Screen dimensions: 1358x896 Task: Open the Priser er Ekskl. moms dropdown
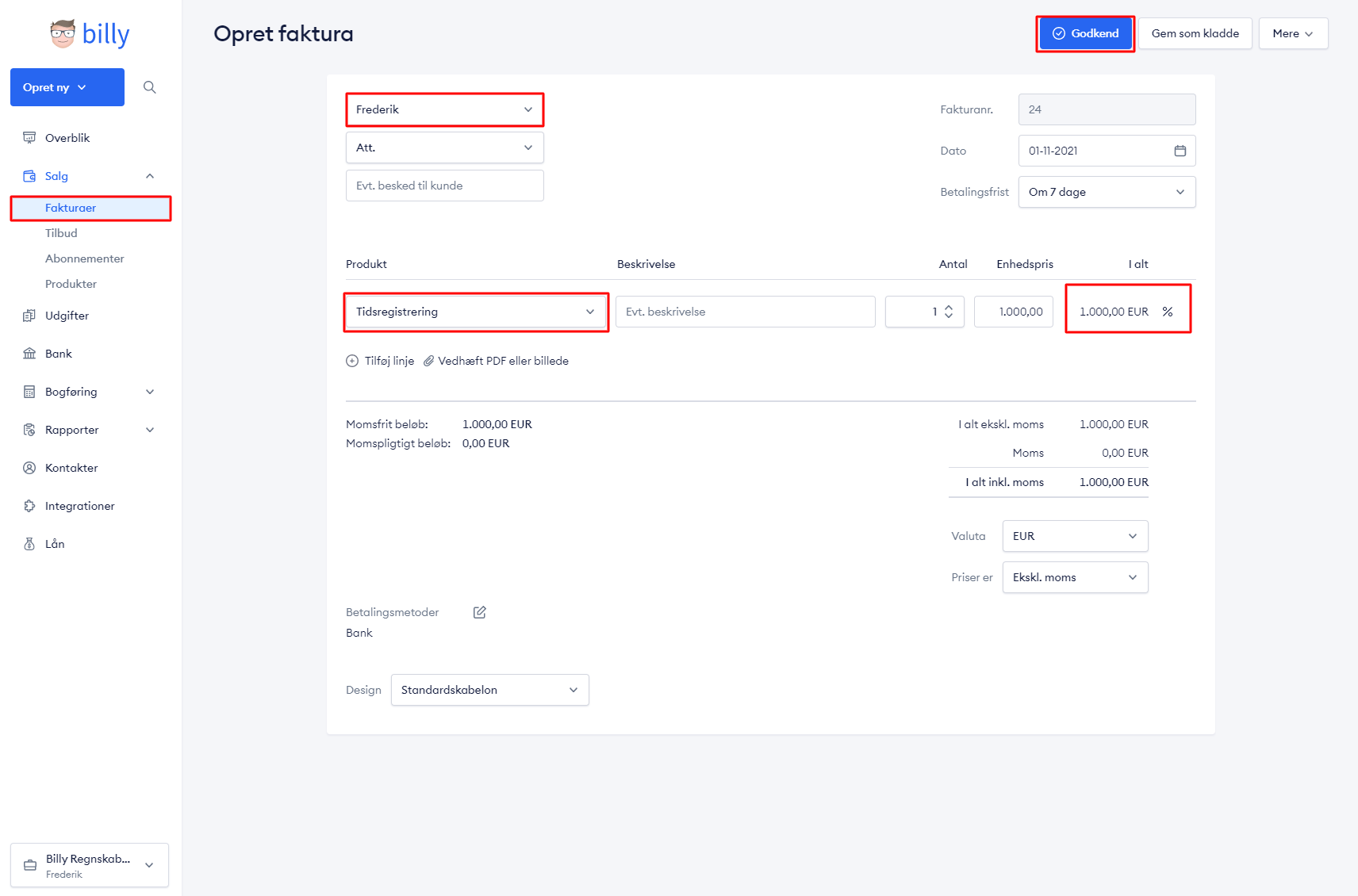pyautogui.click(x=1076, y=577)
